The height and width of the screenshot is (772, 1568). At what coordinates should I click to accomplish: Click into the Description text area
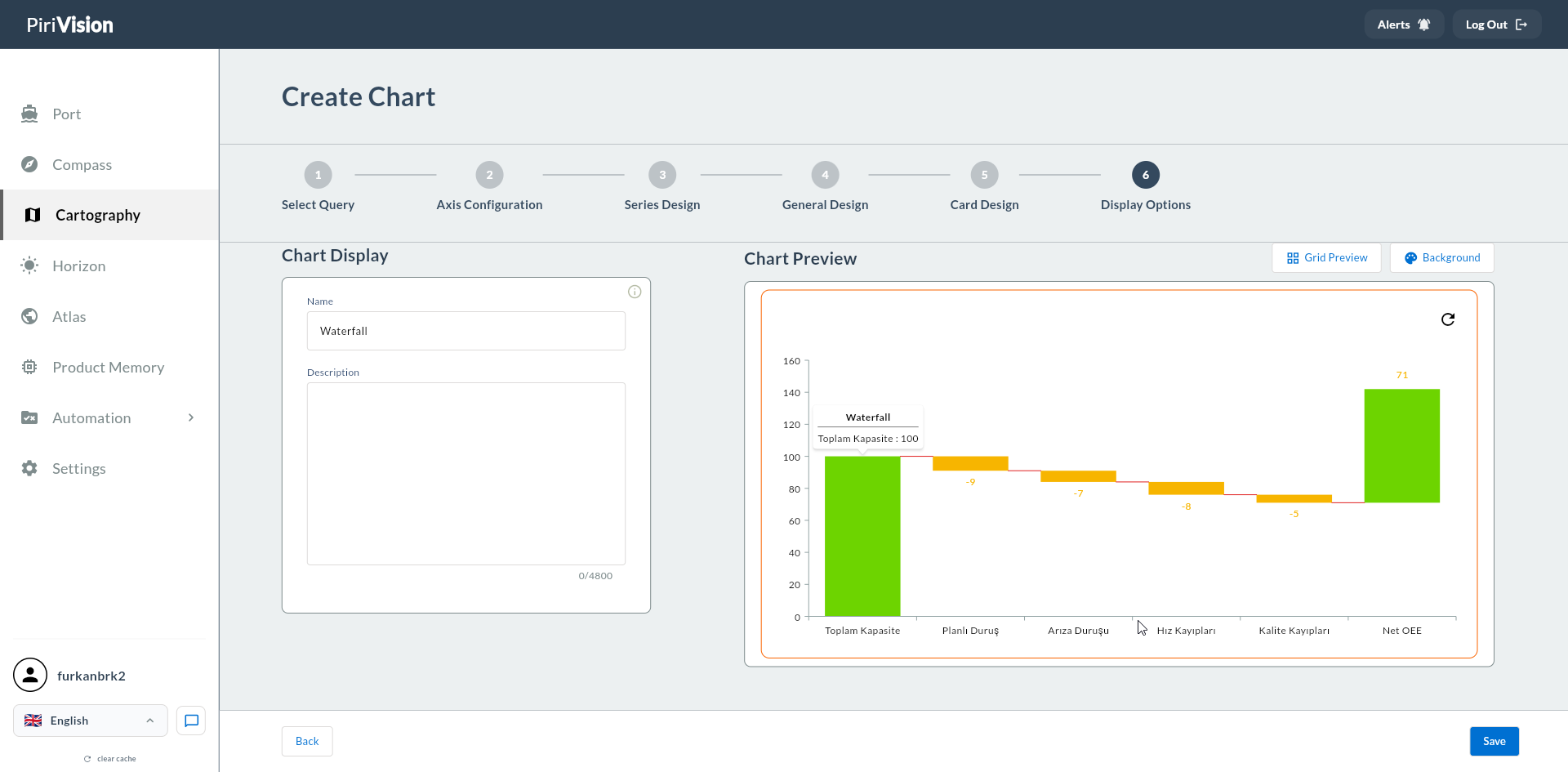[466, 474]
